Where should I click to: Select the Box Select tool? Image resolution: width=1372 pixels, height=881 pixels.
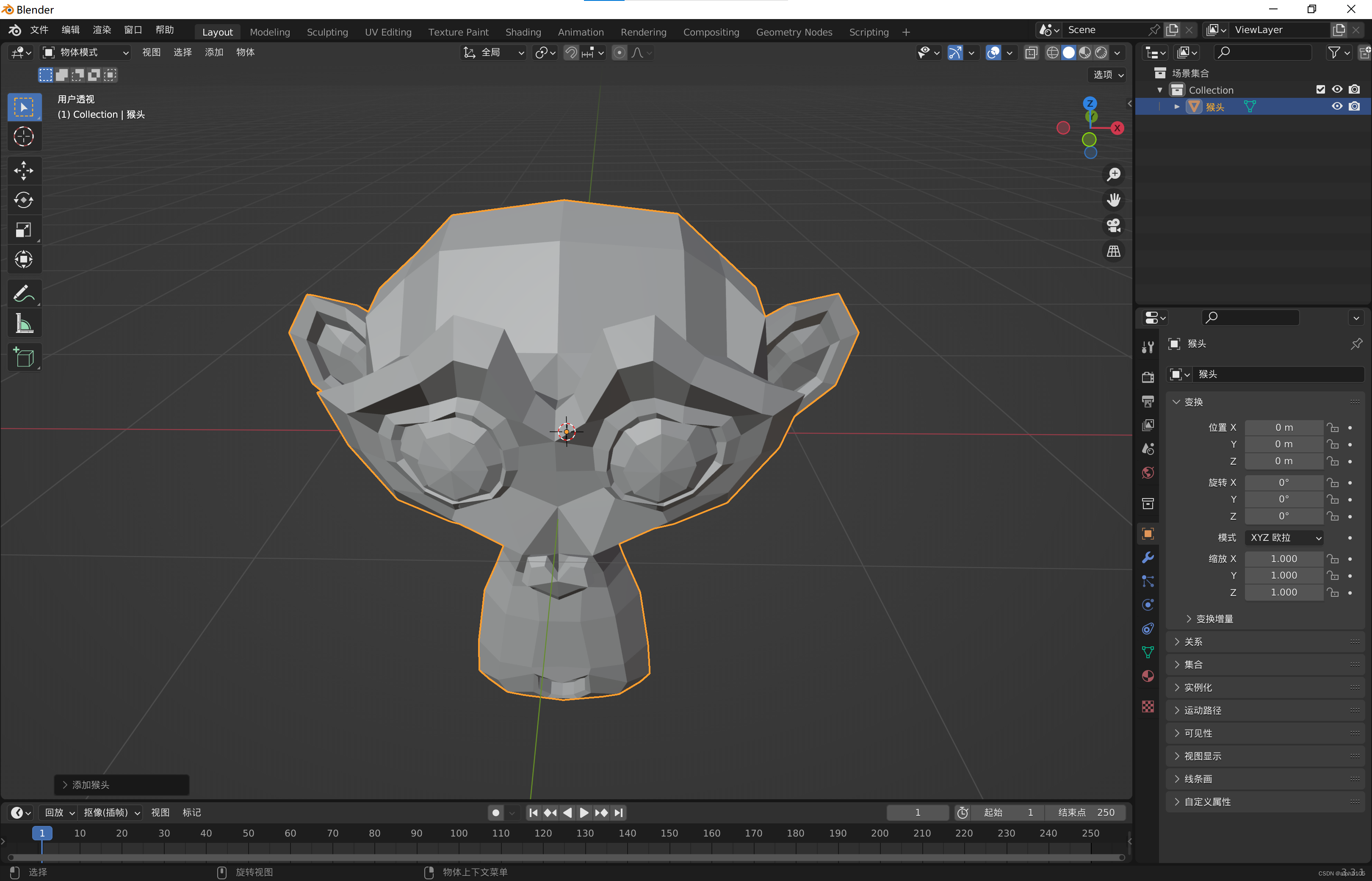click(24, 107)
